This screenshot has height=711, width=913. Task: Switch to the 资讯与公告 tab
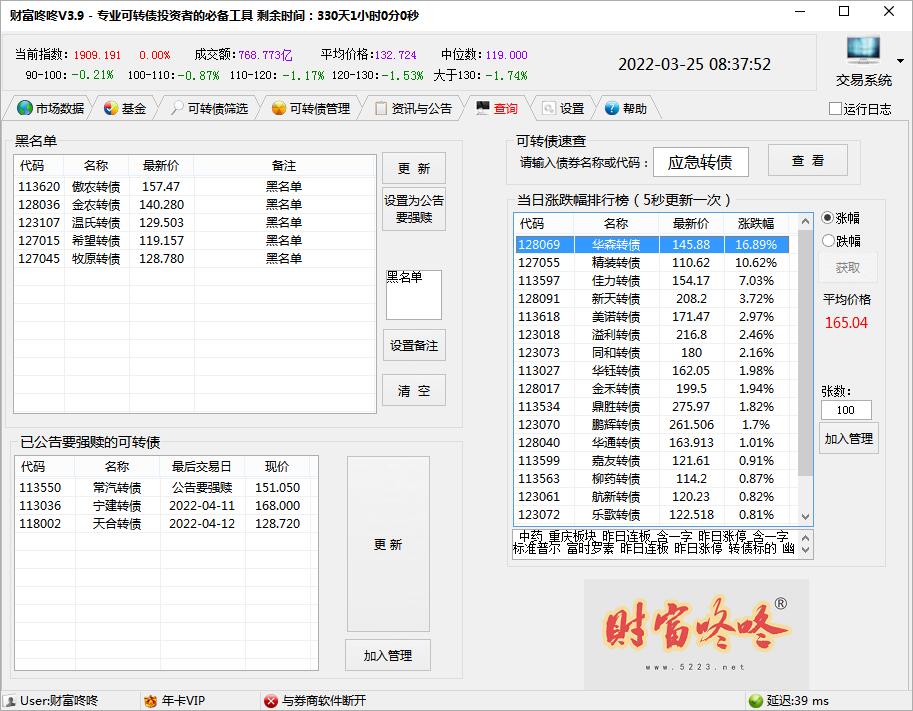click(x=413, y=108)
